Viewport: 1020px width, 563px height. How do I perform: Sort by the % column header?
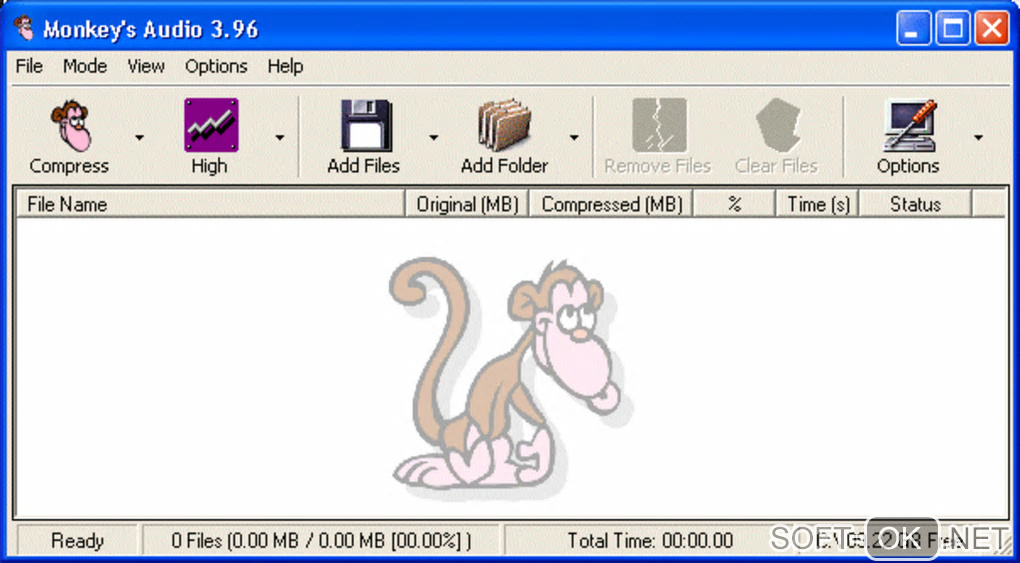734,204
